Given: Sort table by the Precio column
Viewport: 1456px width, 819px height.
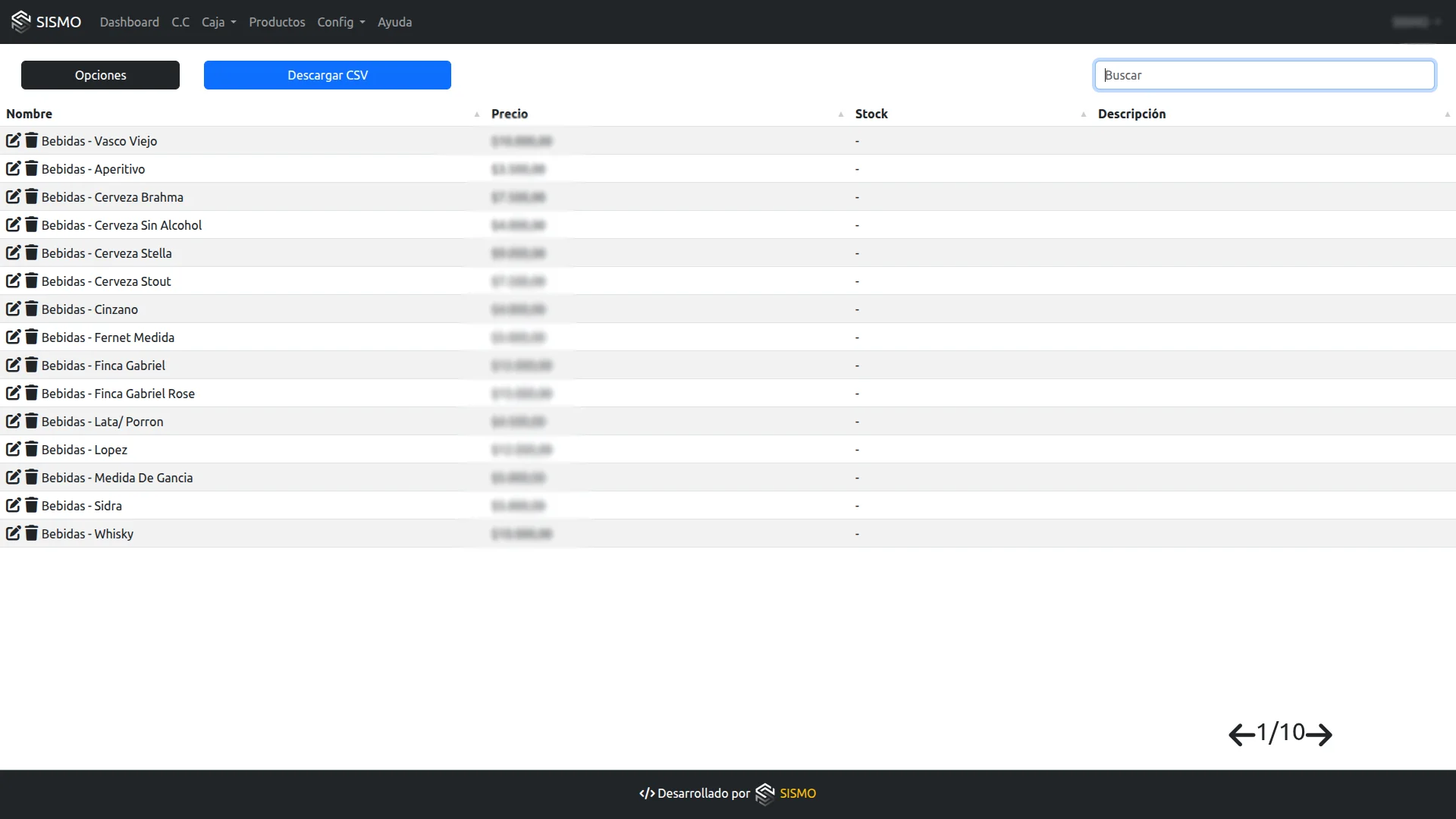Looking at the screenshot, I should click(x=509, y=114).
